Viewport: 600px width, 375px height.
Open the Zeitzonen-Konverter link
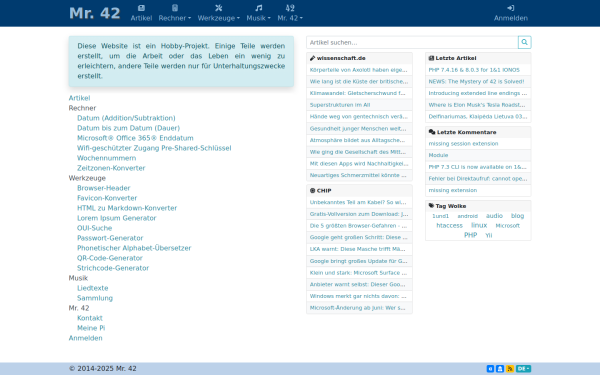(x=111, y=168)
